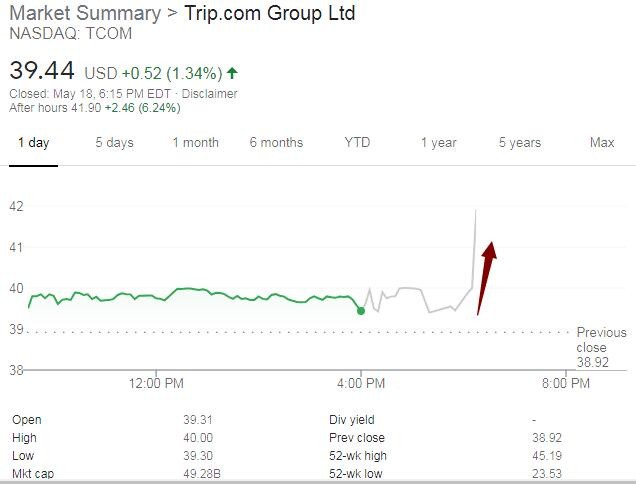Switch to the 1 day tab

33,143
